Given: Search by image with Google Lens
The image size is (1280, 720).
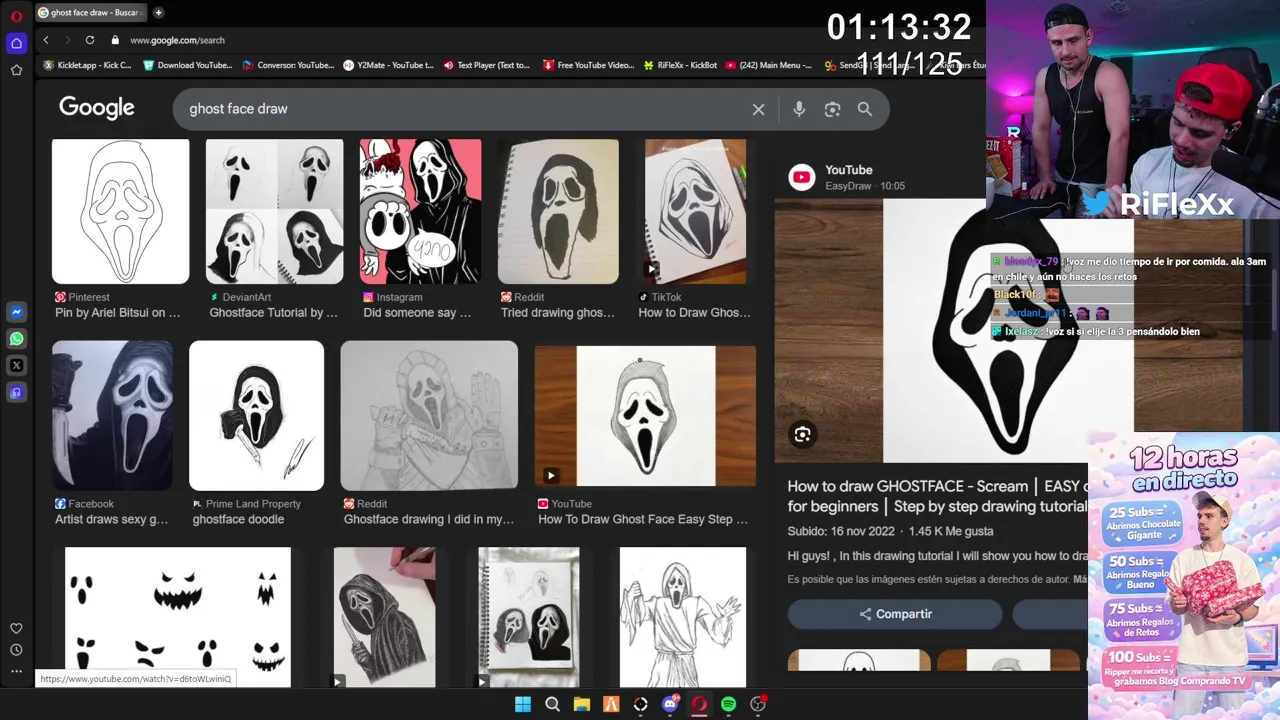Looking at the screenshot, I should (832, 109).
